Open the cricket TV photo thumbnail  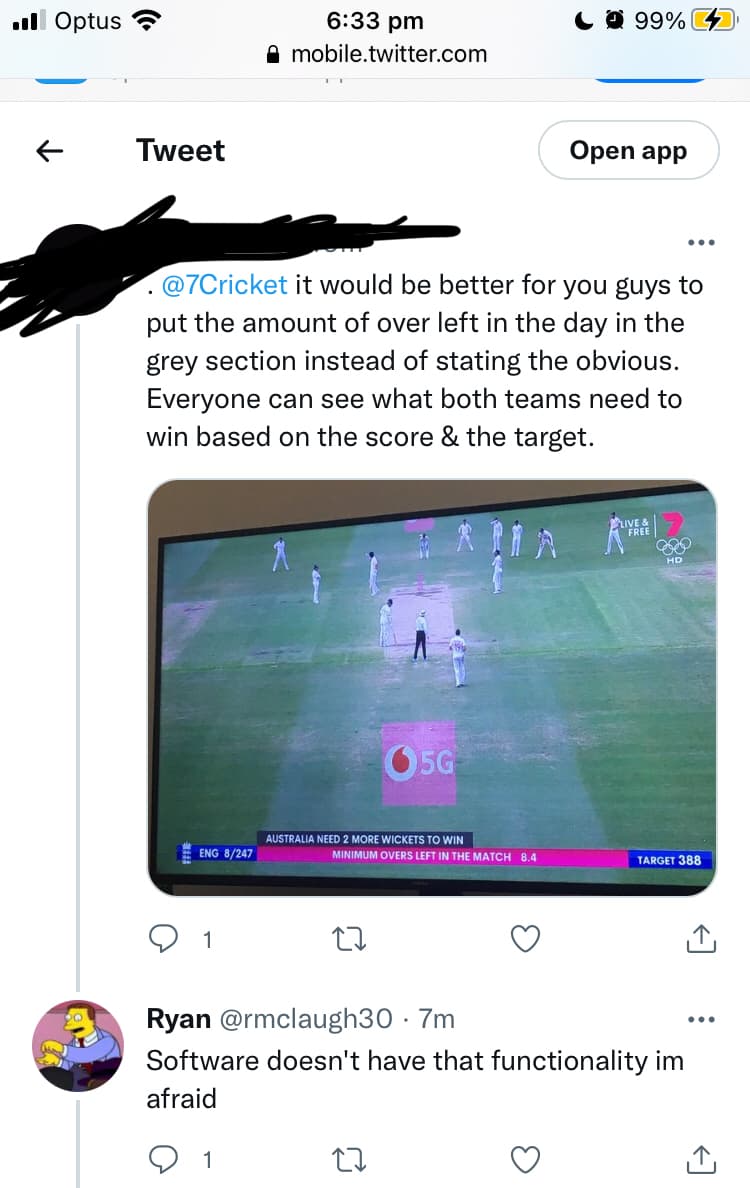point(432,688)
